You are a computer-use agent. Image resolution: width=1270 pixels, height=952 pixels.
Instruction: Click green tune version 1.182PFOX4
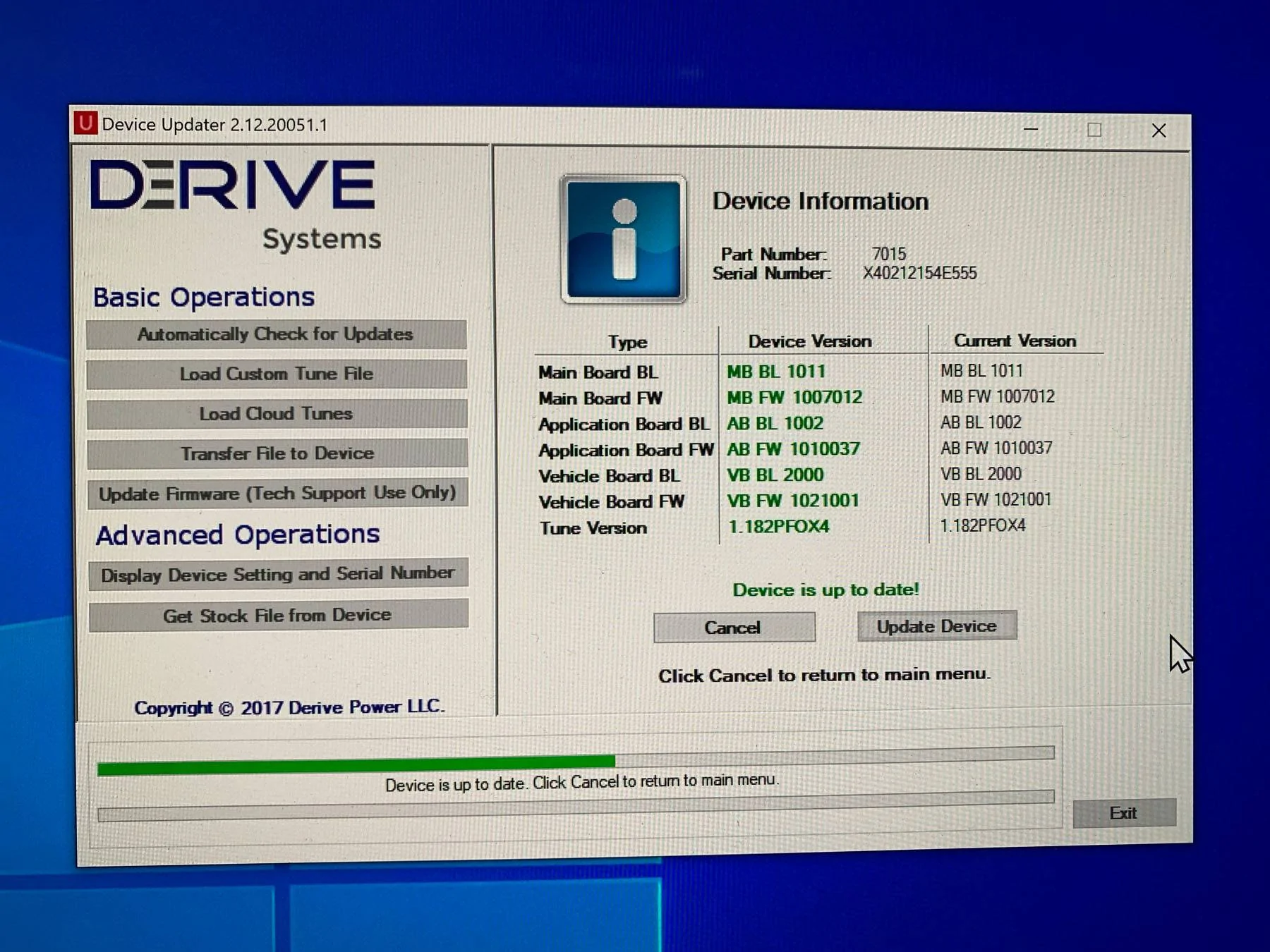pos(779,527)
